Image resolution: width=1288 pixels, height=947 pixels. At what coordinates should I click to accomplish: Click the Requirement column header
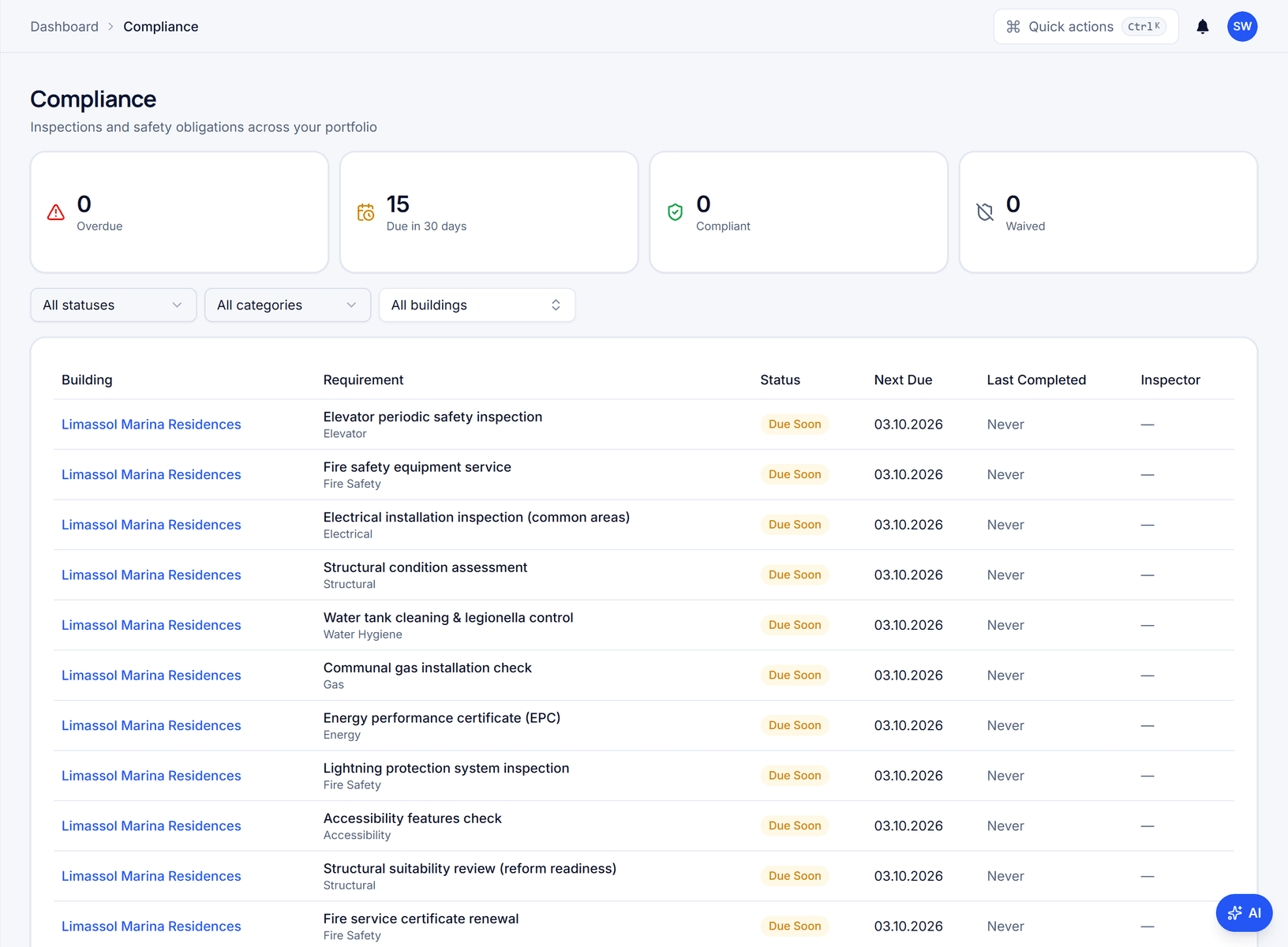[x=363, y=380]
